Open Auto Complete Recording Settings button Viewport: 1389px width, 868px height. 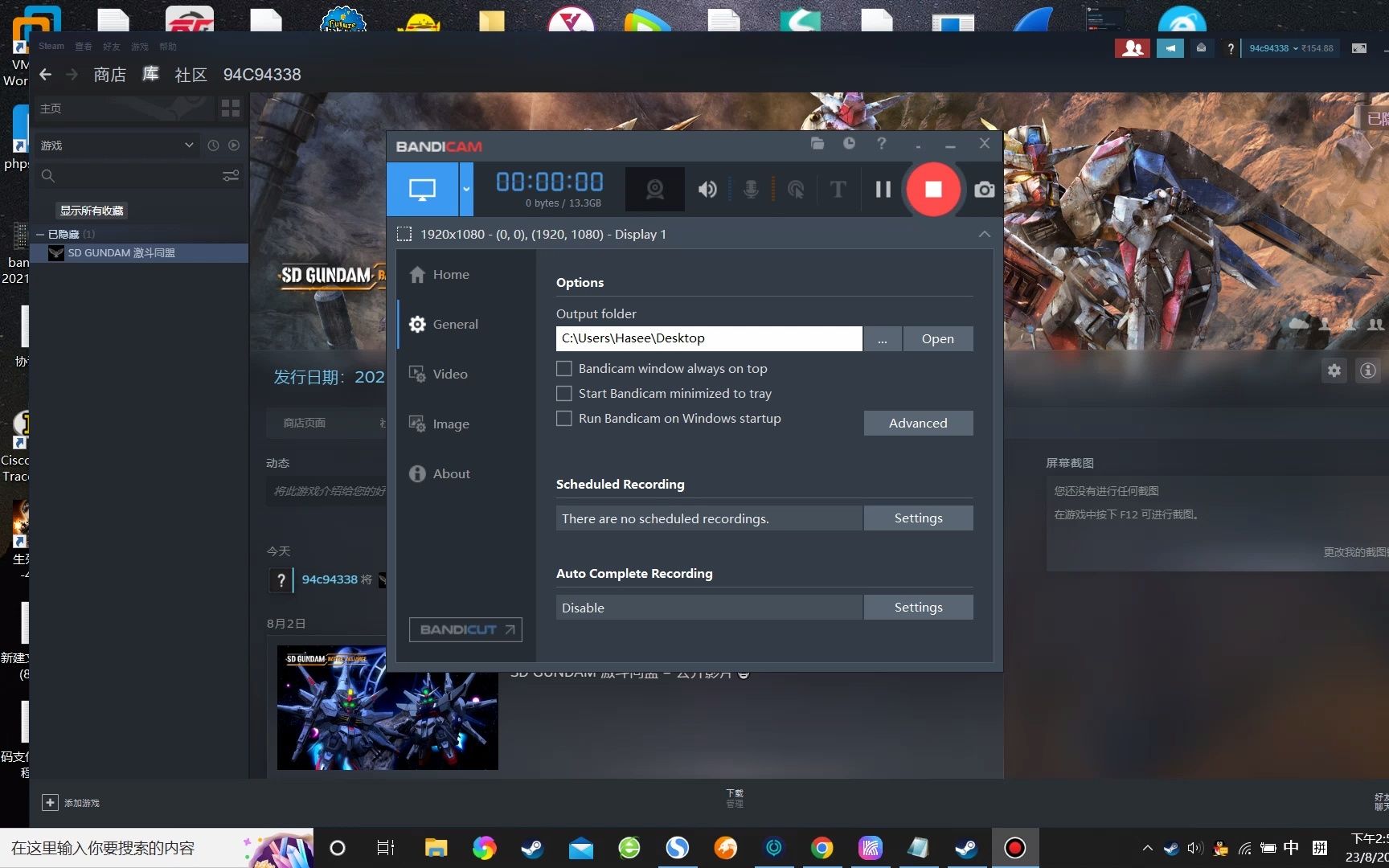918,608
